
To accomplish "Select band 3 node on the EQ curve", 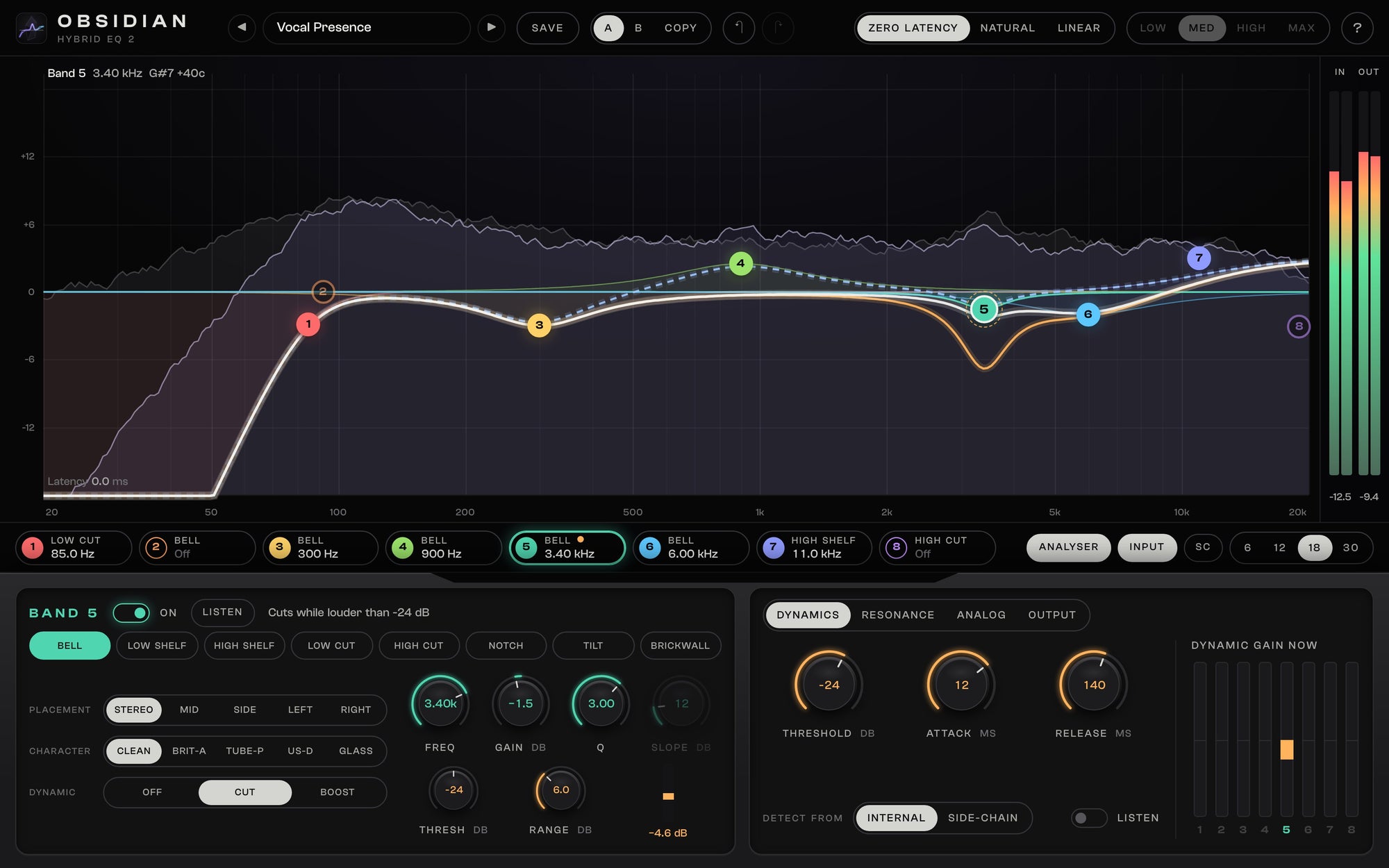I will (539, 325).
